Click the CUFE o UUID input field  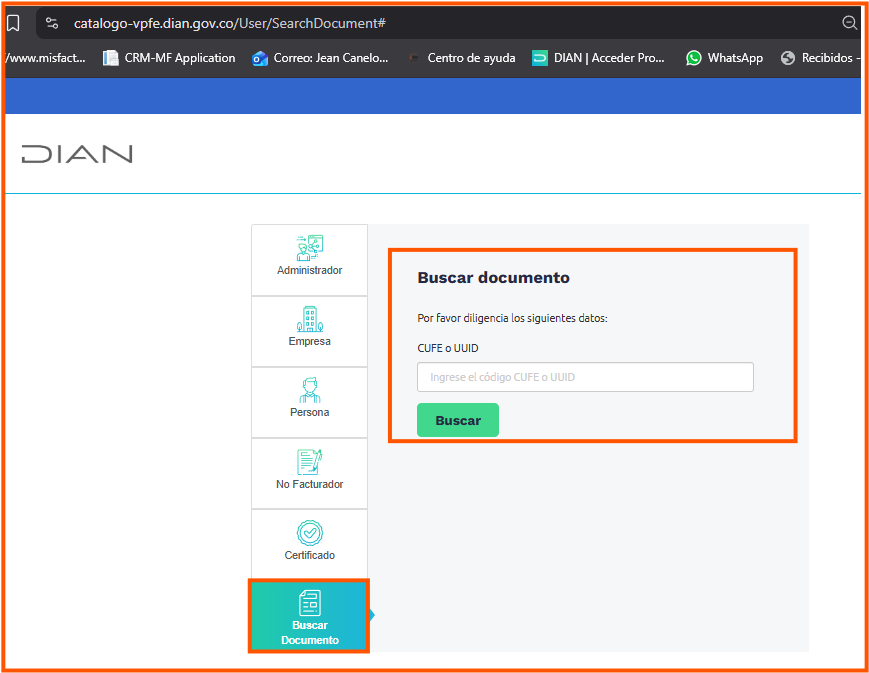585,377
